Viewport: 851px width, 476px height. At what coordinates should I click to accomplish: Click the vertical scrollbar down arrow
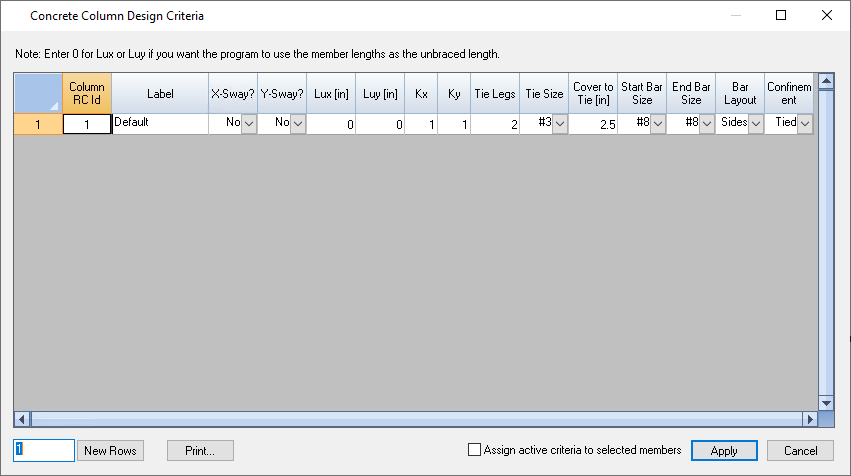826,403
